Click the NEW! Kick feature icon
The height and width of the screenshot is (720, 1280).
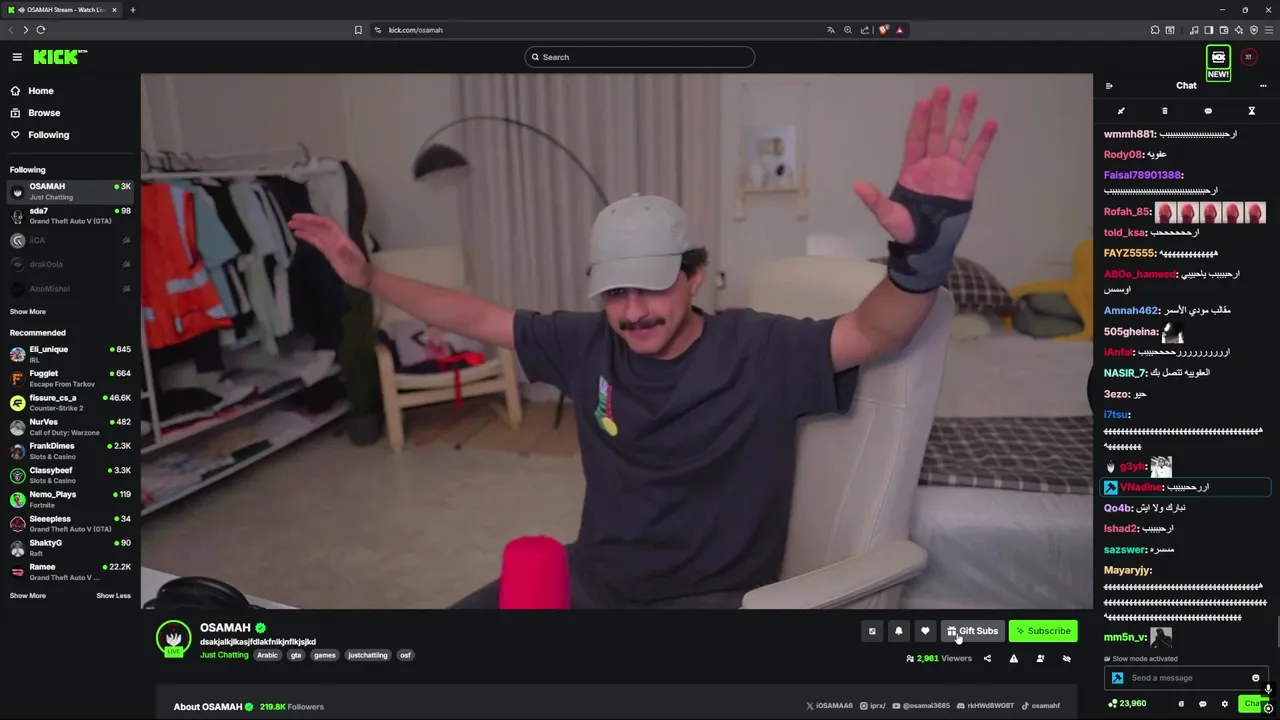coord(1218,62)
